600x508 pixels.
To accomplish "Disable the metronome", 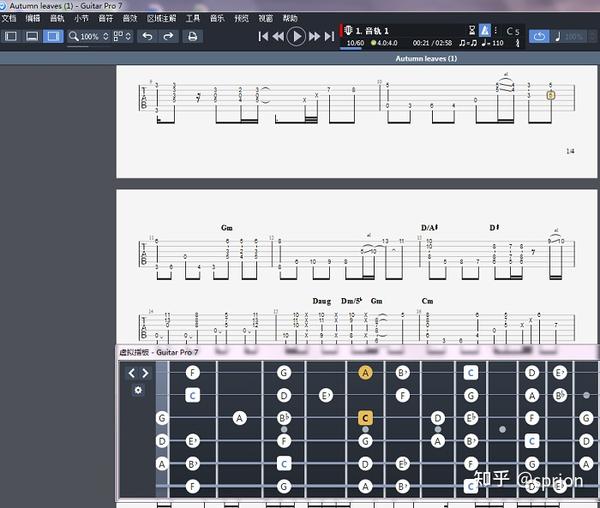I will [485, 30].
